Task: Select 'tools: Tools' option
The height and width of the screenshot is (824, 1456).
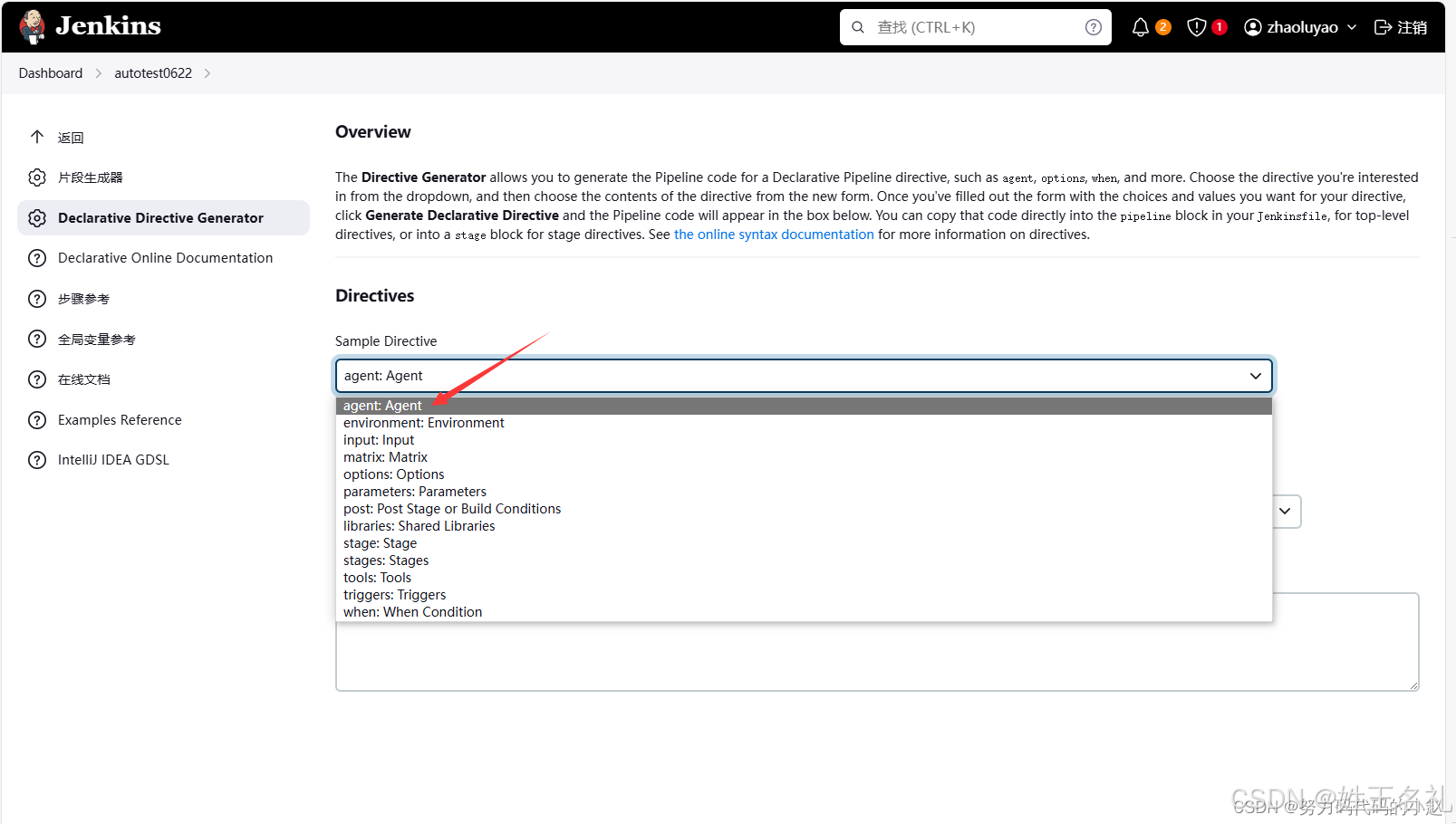Action: click(804, 578)
